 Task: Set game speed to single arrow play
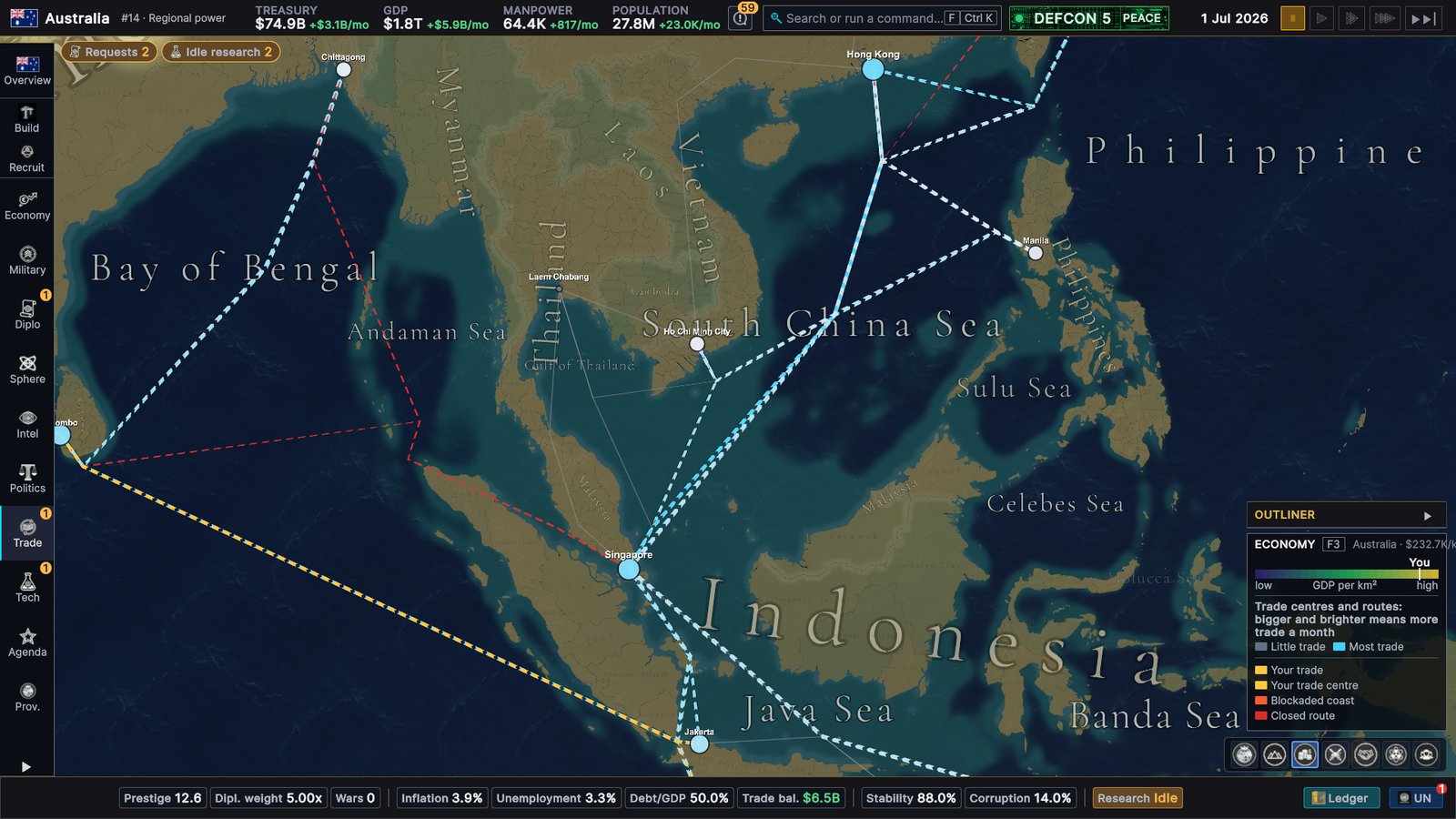click(x=1322, y=18)
